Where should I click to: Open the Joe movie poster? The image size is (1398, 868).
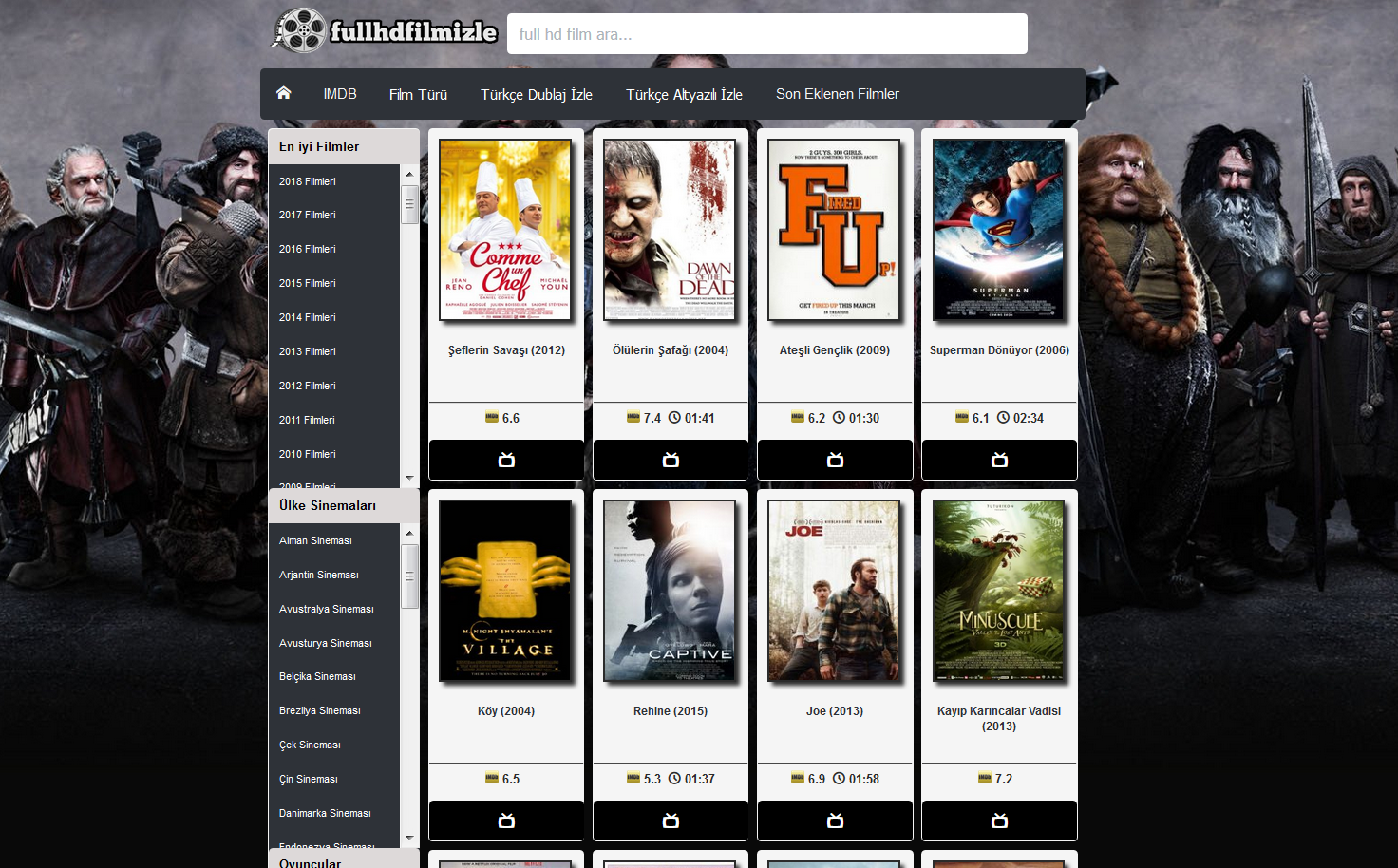[x=834, y=591]
